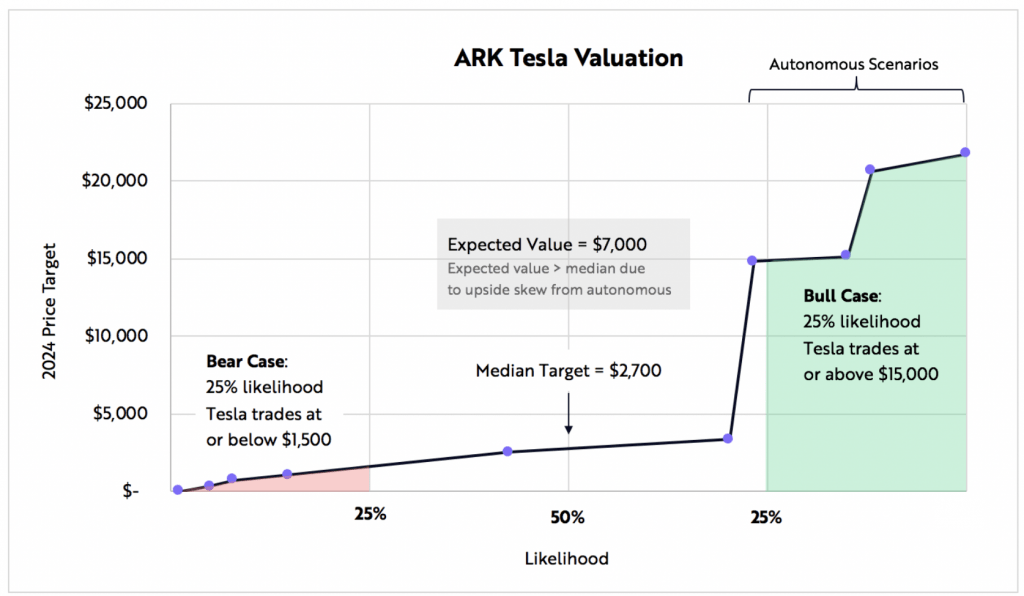
Task: Select the purple data point at the origin
Action: [178, 490]
